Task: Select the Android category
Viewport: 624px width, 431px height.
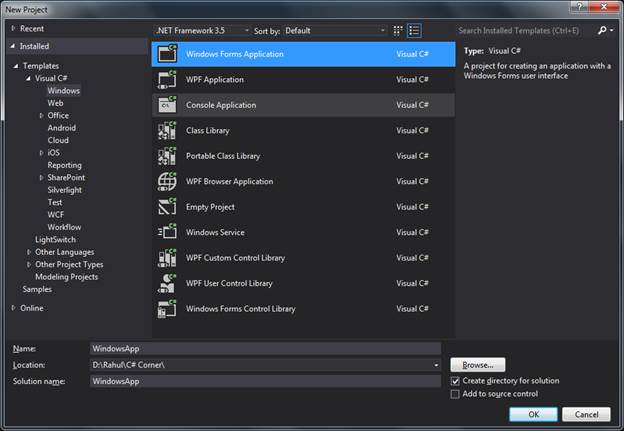Action: click(x=62, y=128)
